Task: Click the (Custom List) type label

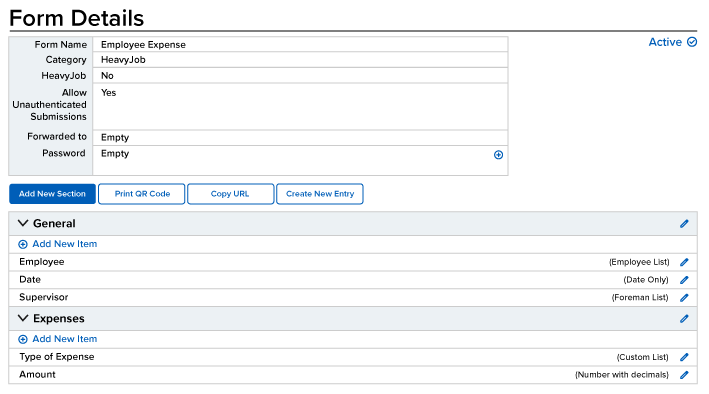Action: (643, 357)
